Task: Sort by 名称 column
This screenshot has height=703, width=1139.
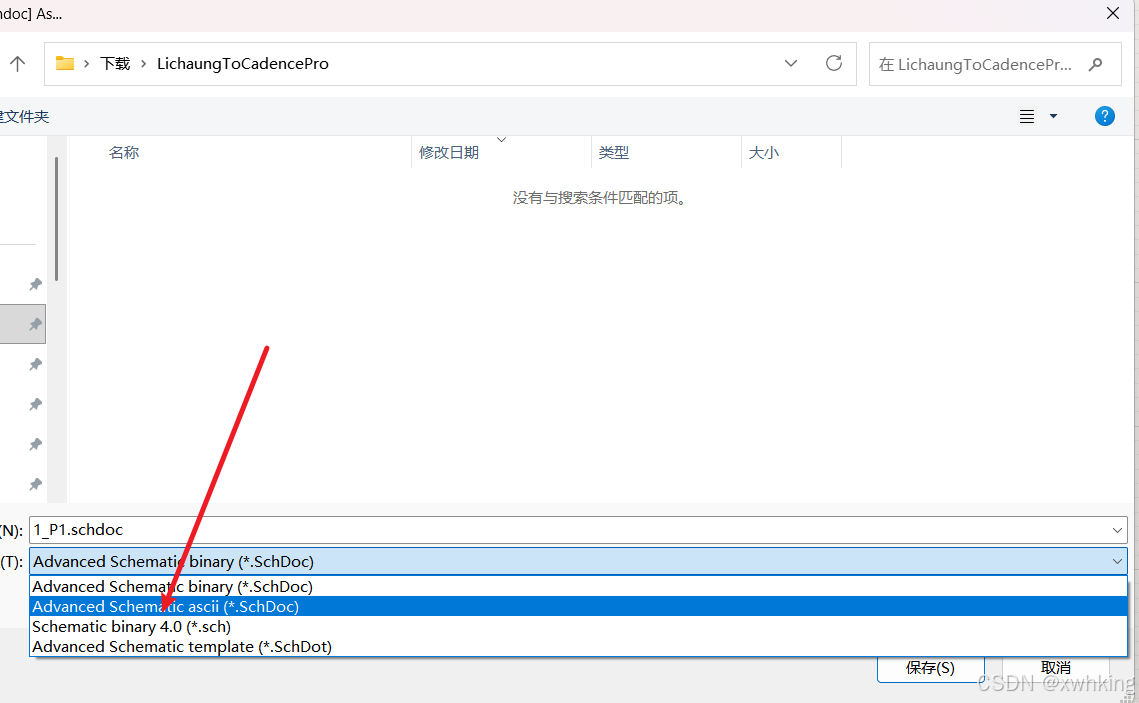Action: click(x=123, y=153)
